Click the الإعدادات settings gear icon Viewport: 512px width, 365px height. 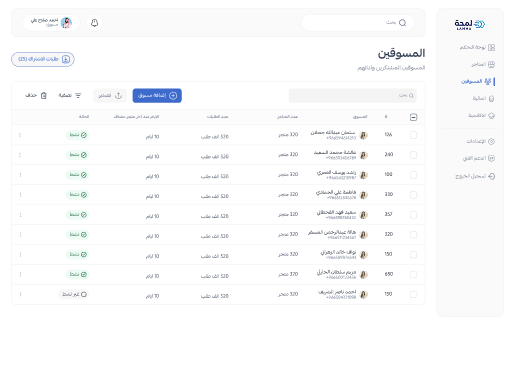click(x=491, y=141)
